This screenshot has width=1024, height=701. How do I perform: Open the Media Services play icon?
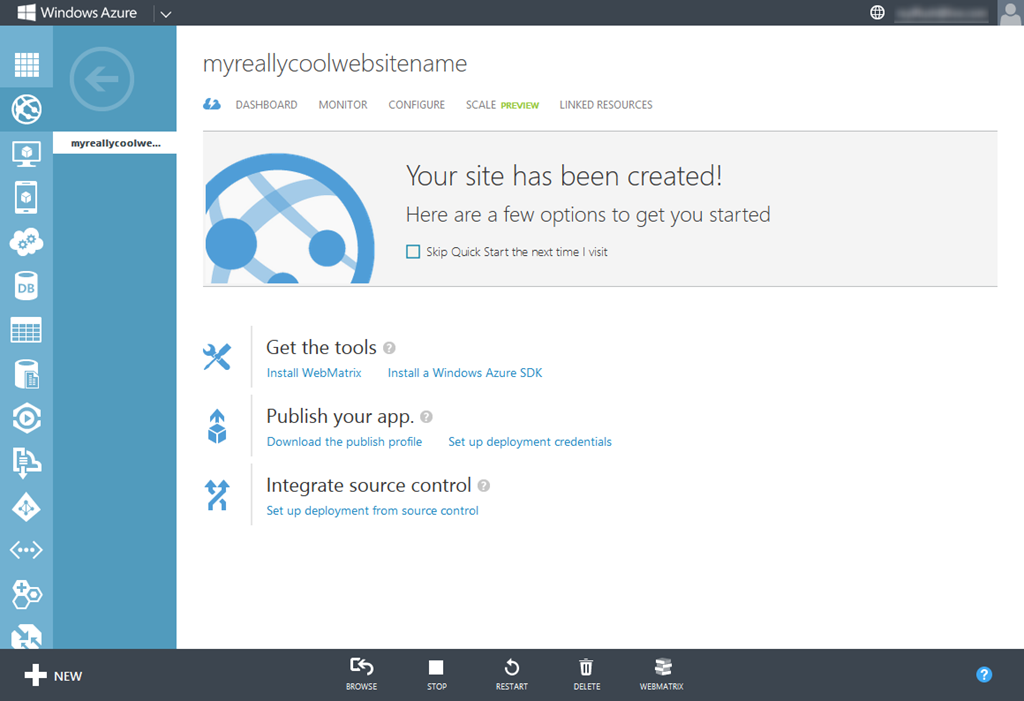(x=26, y=418)
